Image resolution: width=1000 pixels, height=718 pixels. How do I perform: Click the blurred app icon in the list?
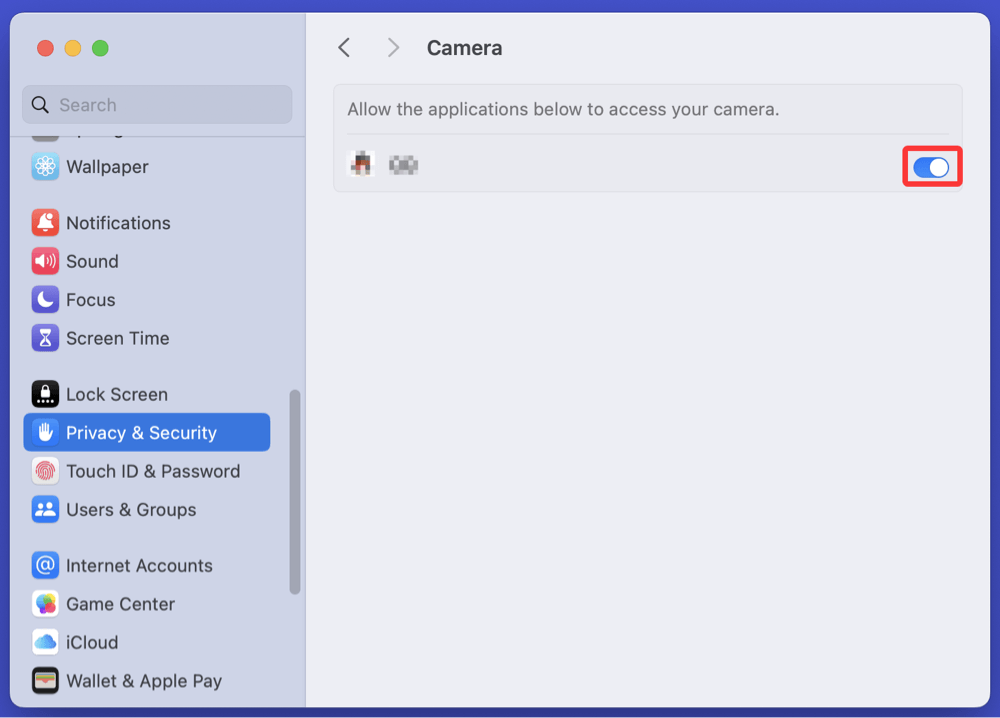[361, 165]
